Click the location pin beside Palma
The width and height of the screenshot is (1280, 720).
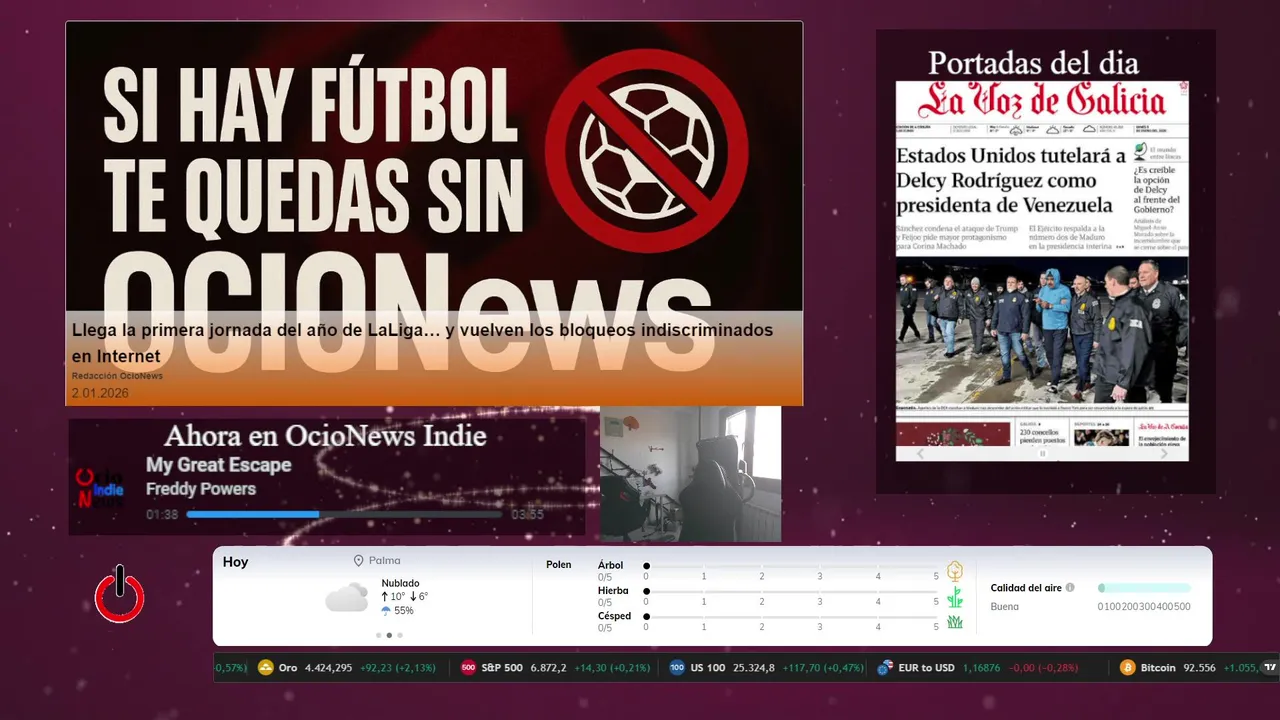coord(358,561)
